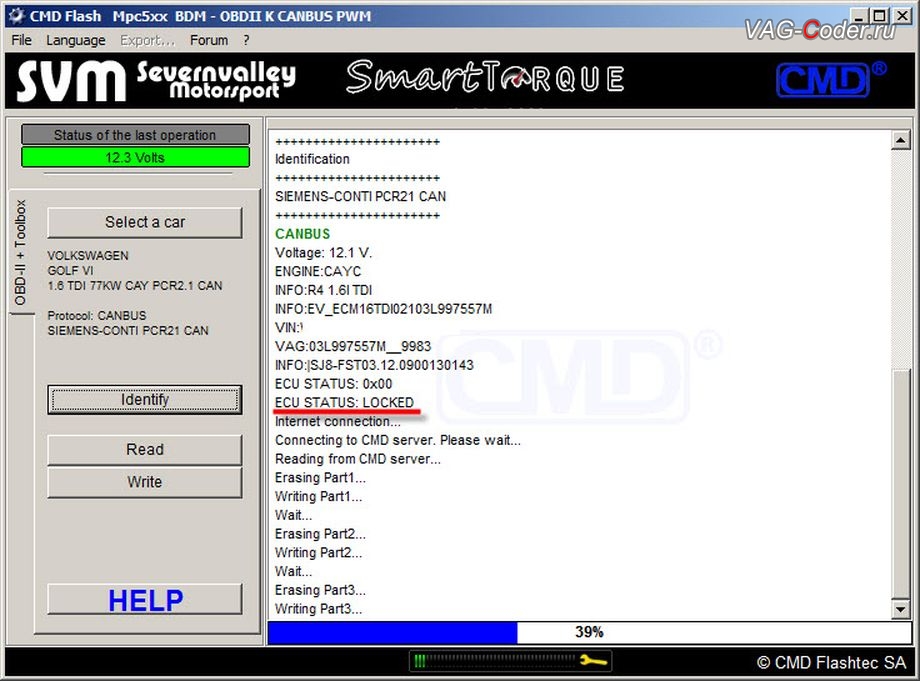
Task: Click the INFO:R4 1.6l TDI log line
Action: tap(323, 290)
